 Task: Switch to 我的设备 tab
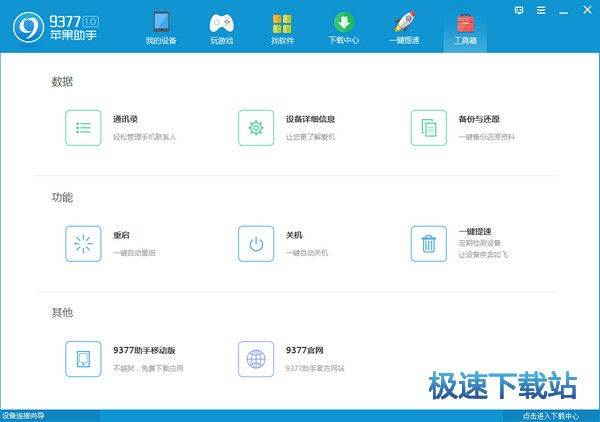[160, 28]
